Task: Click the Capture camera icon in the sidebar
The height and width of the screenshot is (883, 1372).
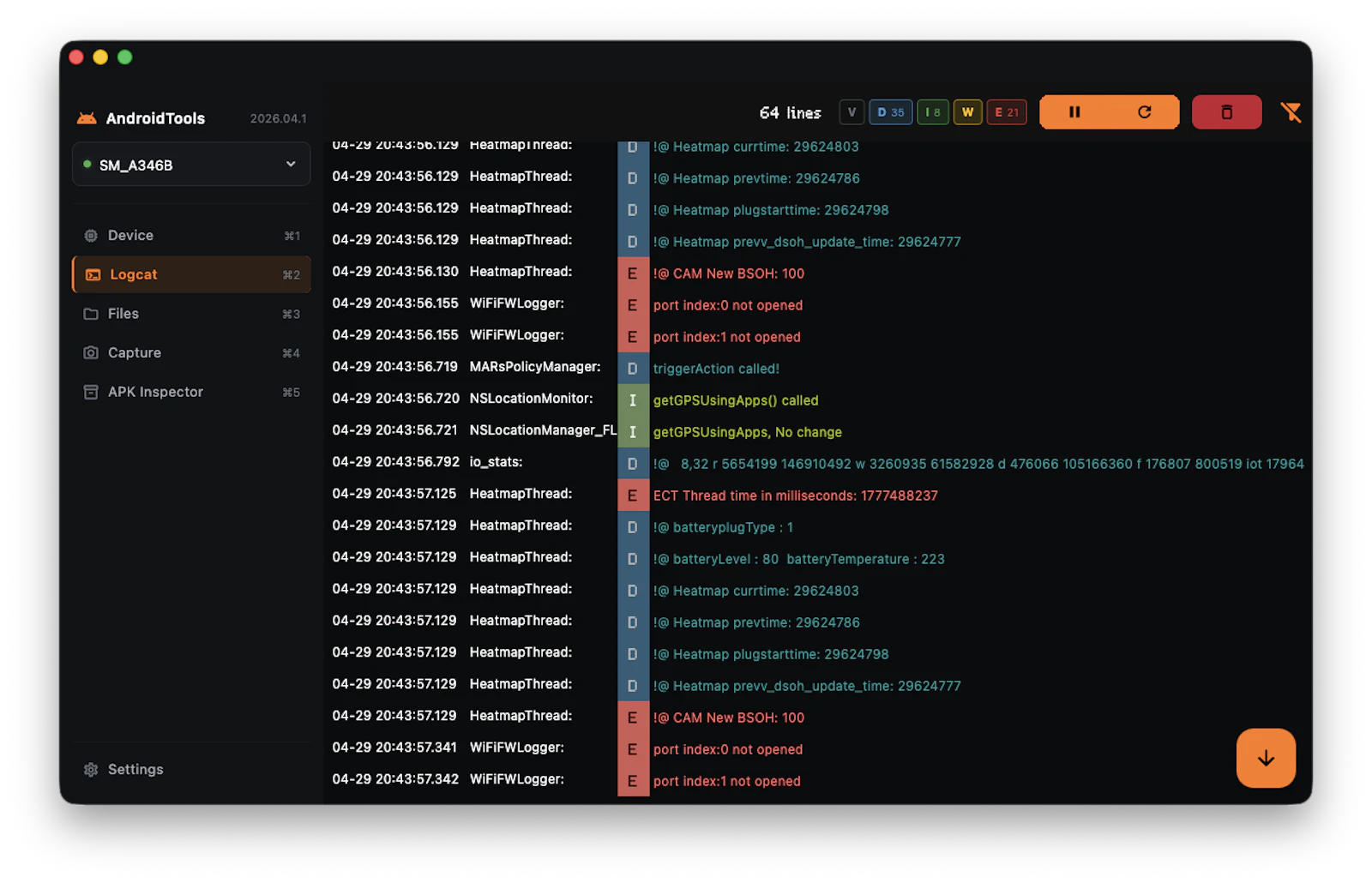Action: tap(91, 352)
